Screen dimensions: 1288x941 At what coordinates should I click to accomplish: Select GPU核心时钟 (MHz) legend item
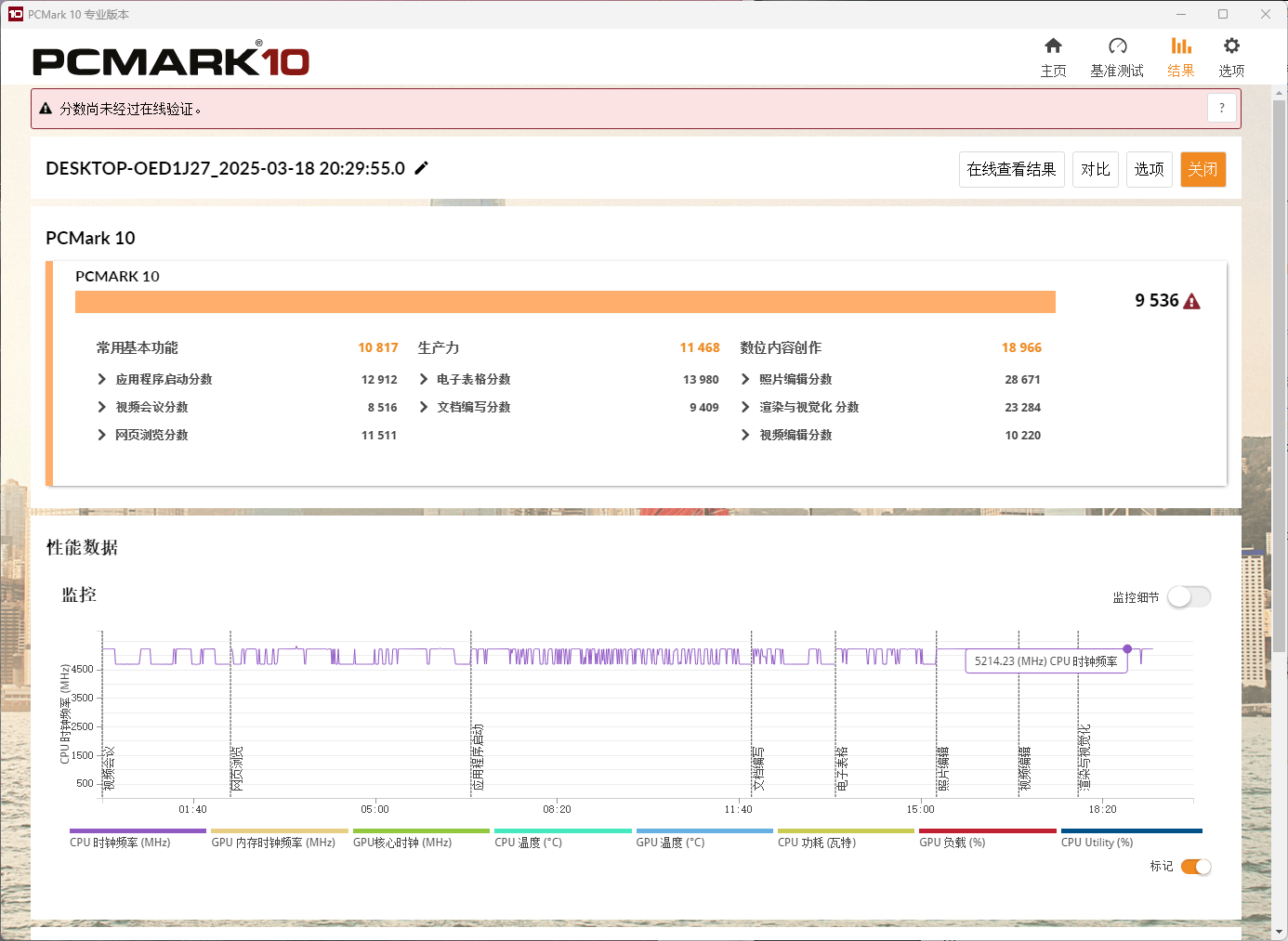point(421,839)
